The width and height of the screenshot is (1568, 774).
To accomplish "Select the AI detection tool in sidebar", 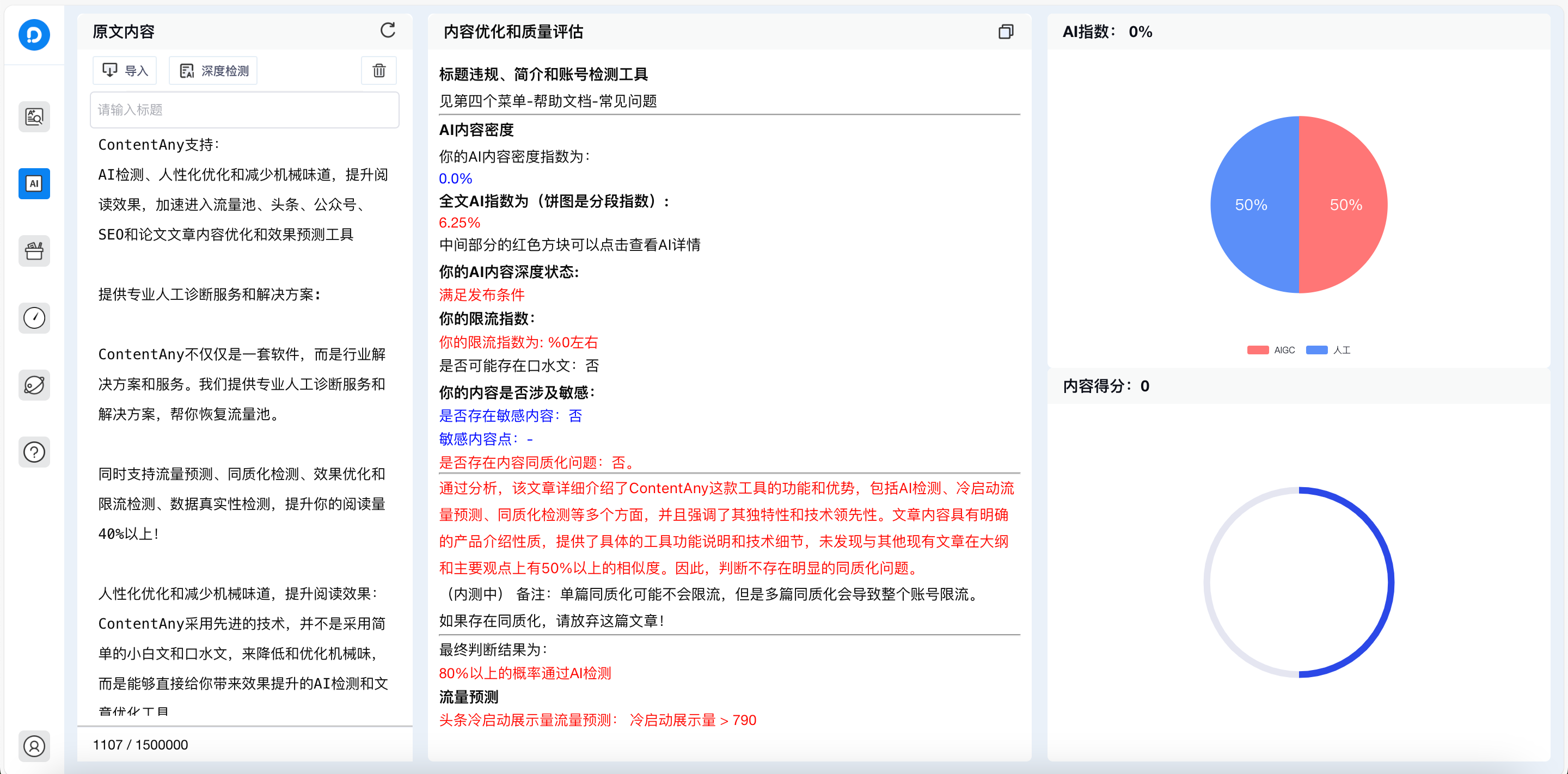I will click(33, 183).
